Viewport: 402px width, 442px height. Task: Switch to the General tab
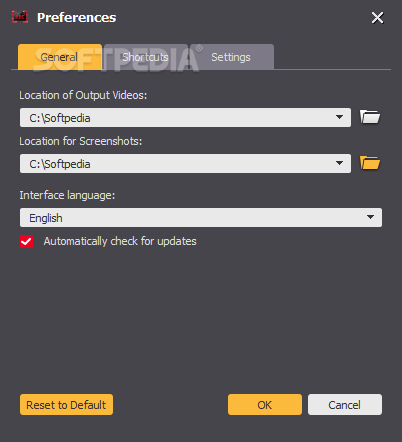[x=60, y=57]
